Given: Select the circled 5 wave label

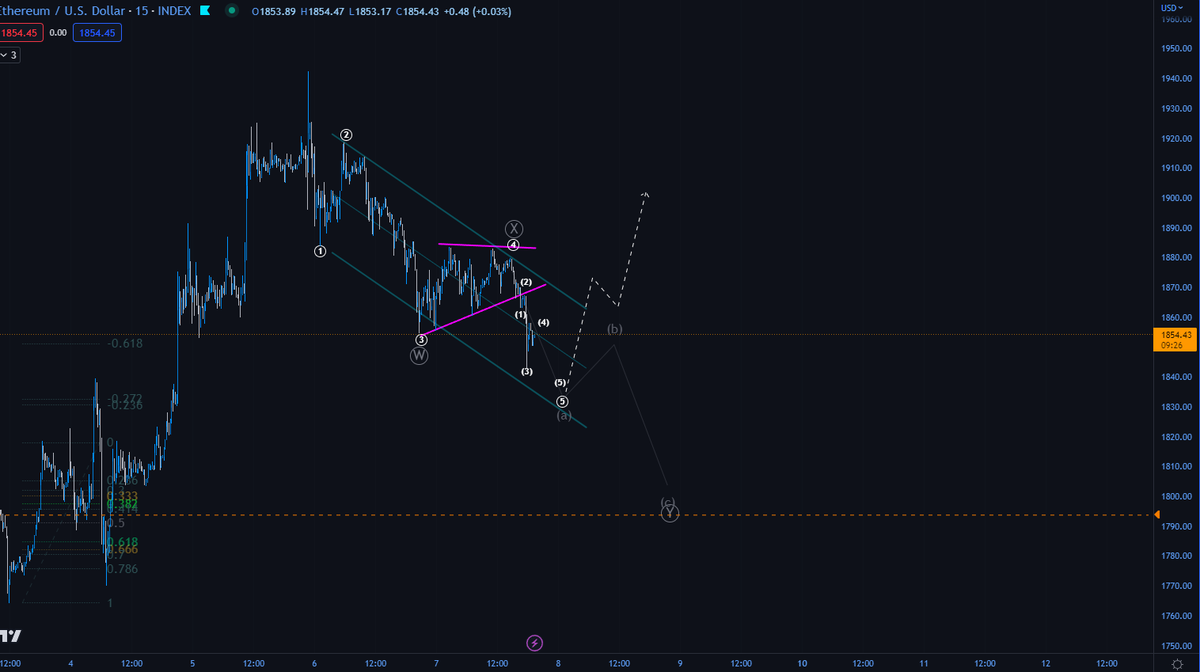Looking at the screenshot, I should pyautogui.click(x=563, y=400).
